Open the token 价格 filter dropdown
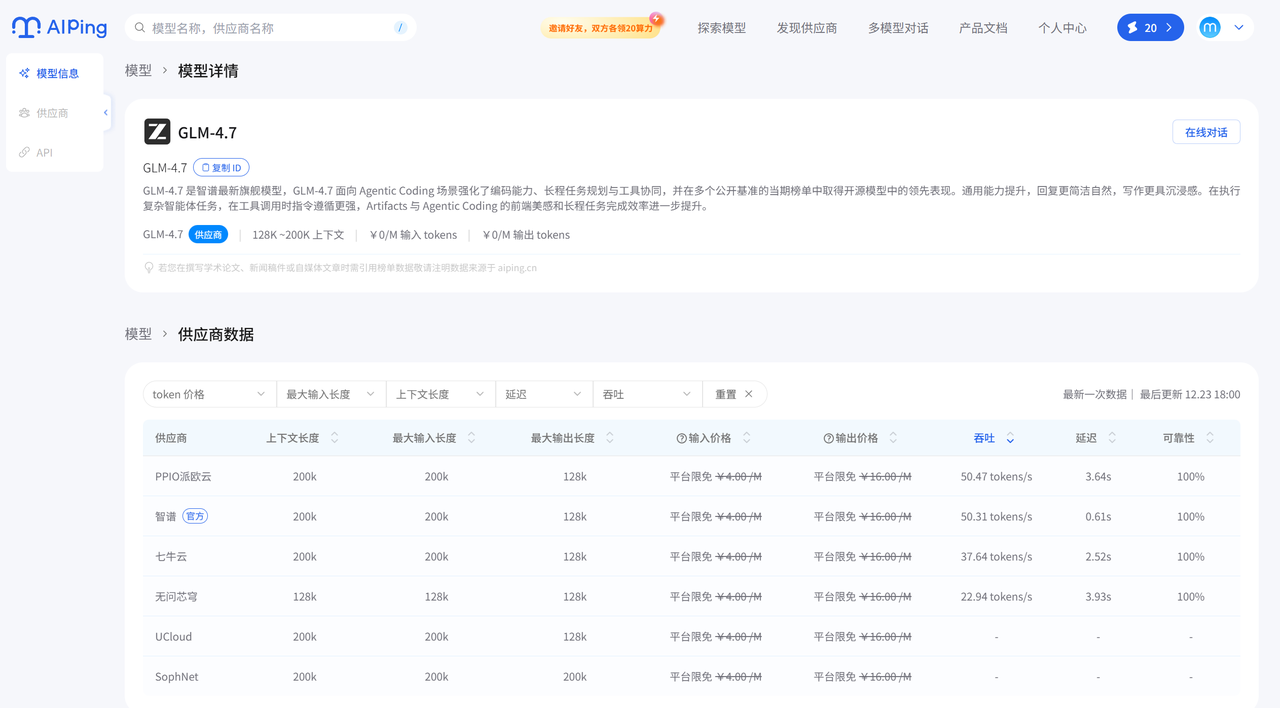The width and height of the screenshot is (1280, 708). click(x=209, y=394)
